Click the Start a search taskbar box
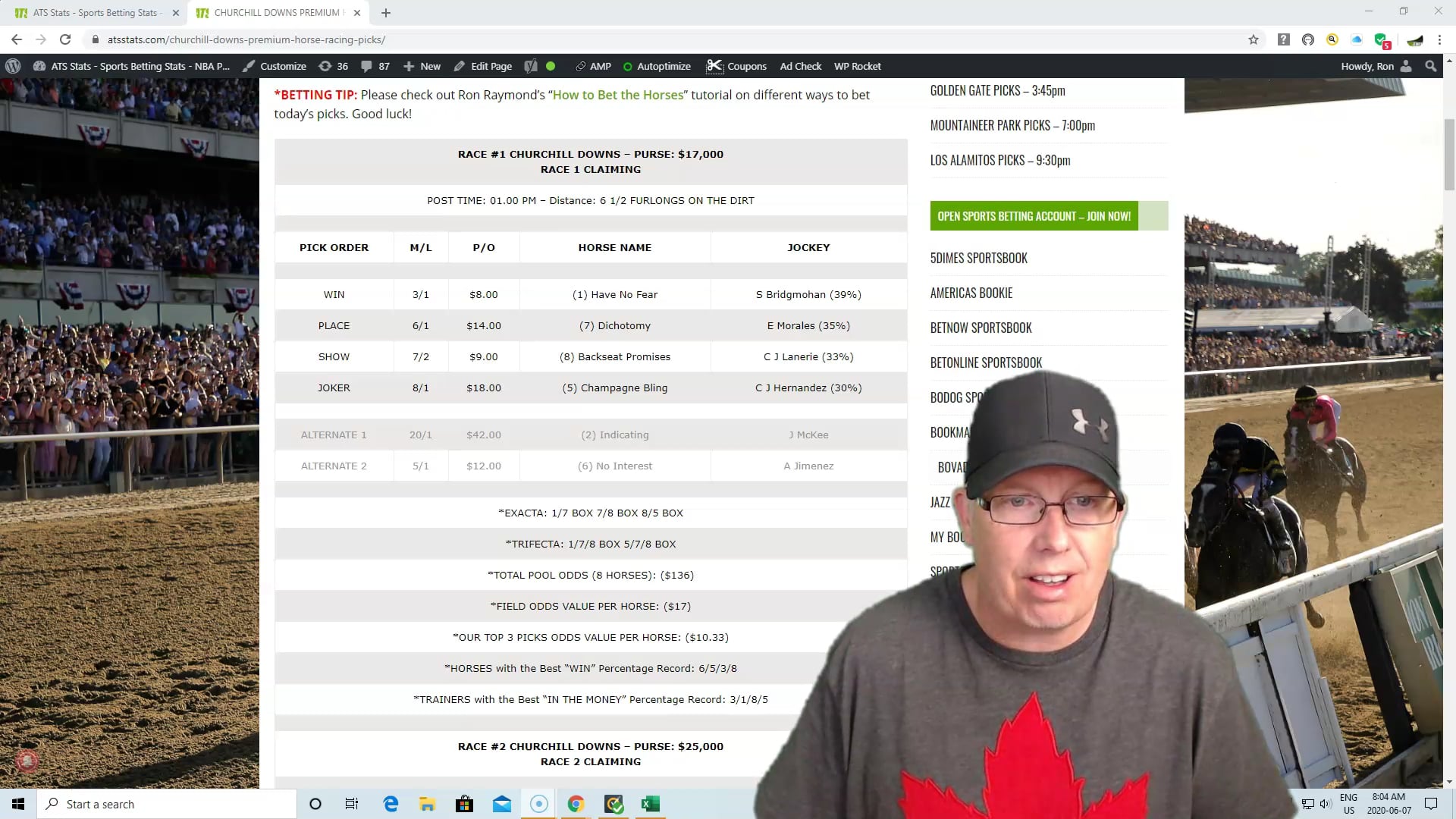1456x819 pixels. click(x=167, y=804)
